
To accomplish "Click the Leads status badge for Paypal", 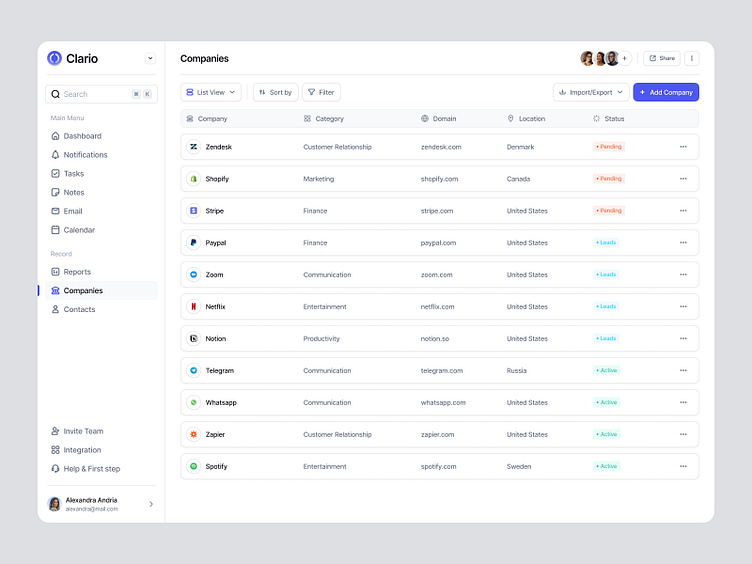I will click(x=606, y=243).
